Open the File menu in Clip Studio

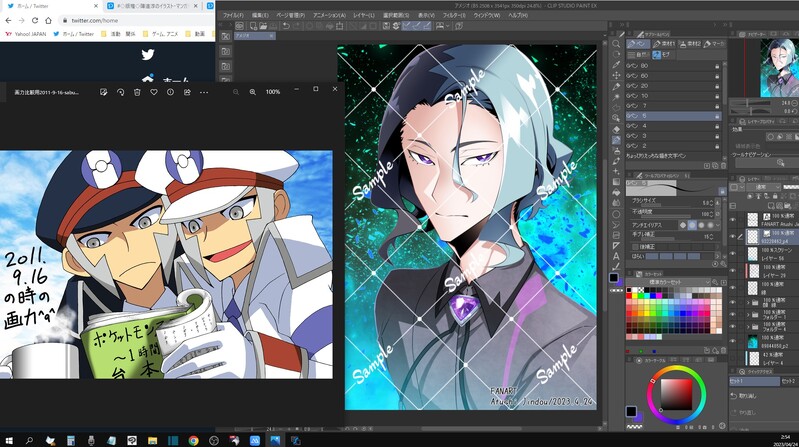click(x=233, y=15)
